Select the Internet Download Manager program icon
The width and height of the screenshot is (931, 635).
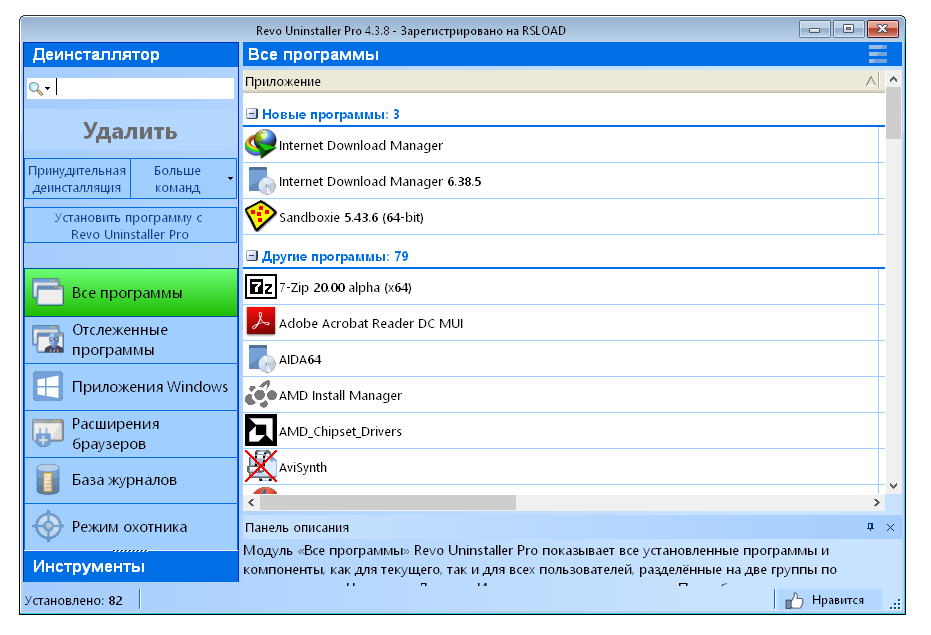[259, 145]
